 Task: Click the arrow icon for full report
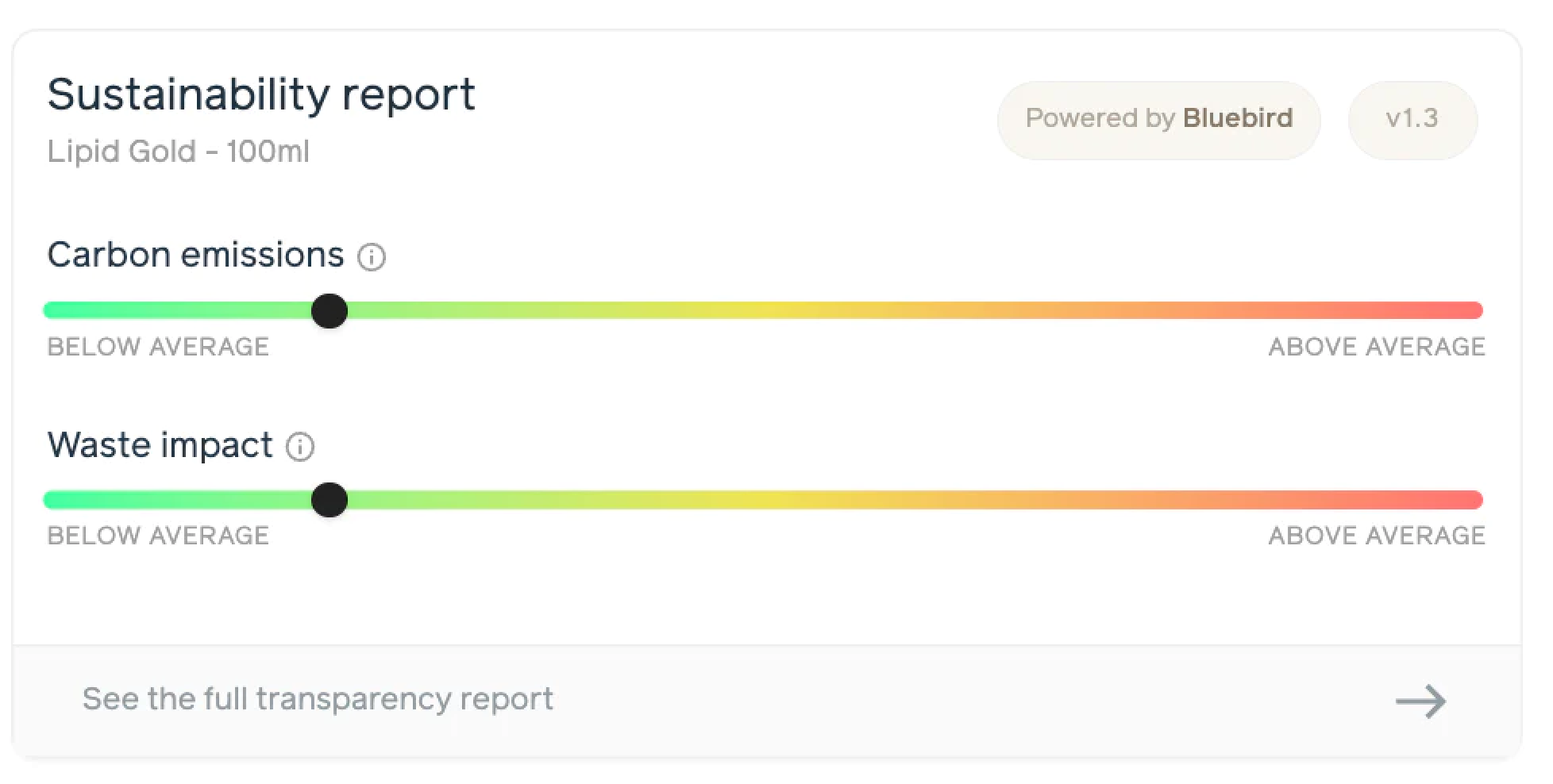(1420, 701)
